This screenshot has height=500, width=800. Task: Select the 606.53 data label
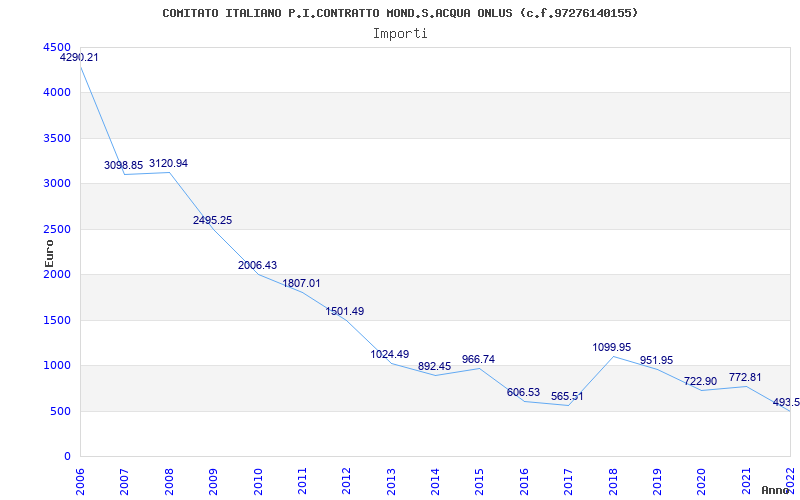523,392
